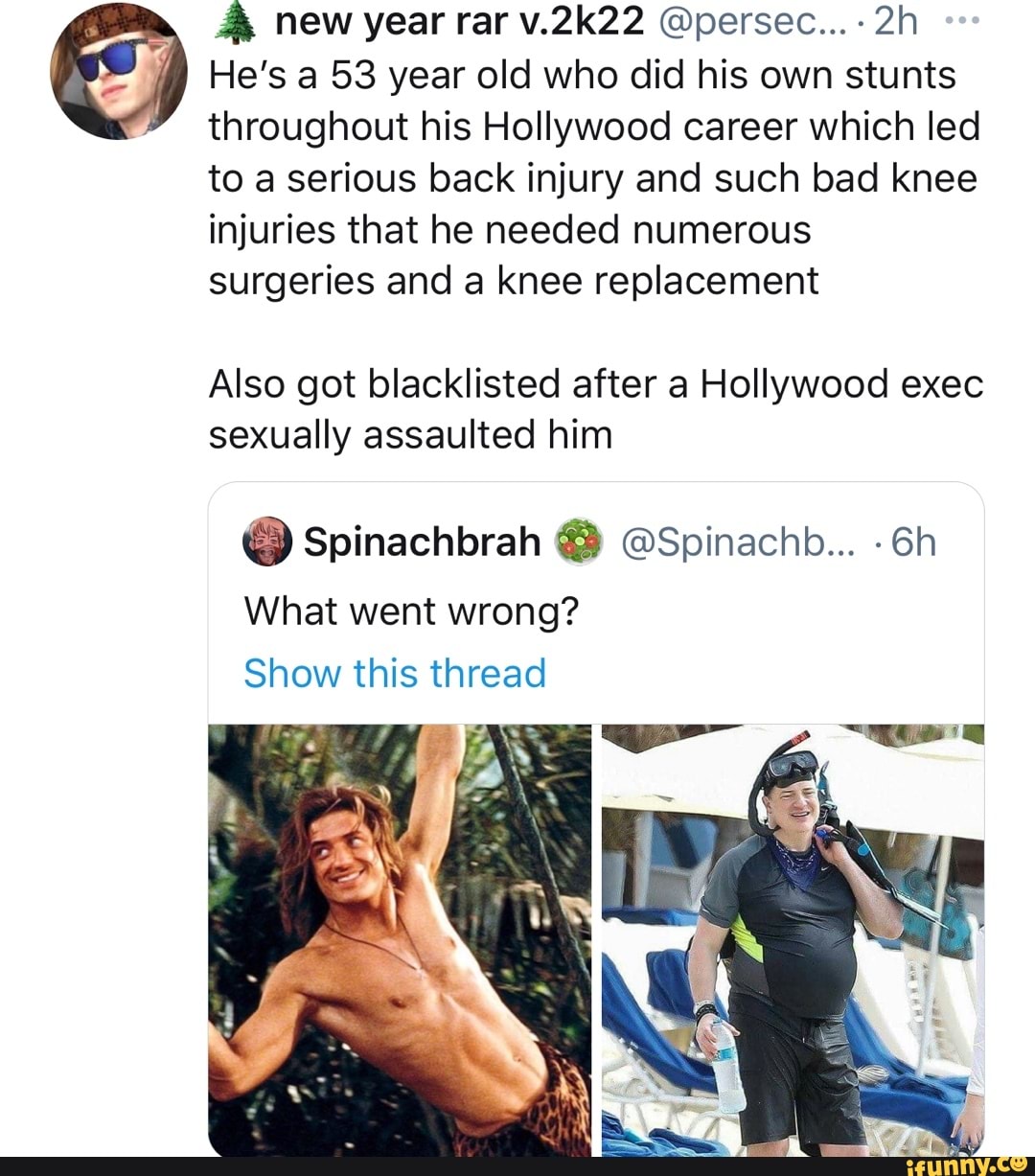The height and width of the screenshot is (1176, 1035).
Task: Click the '6h' quoted tweet timestamp
Action: 912,542
